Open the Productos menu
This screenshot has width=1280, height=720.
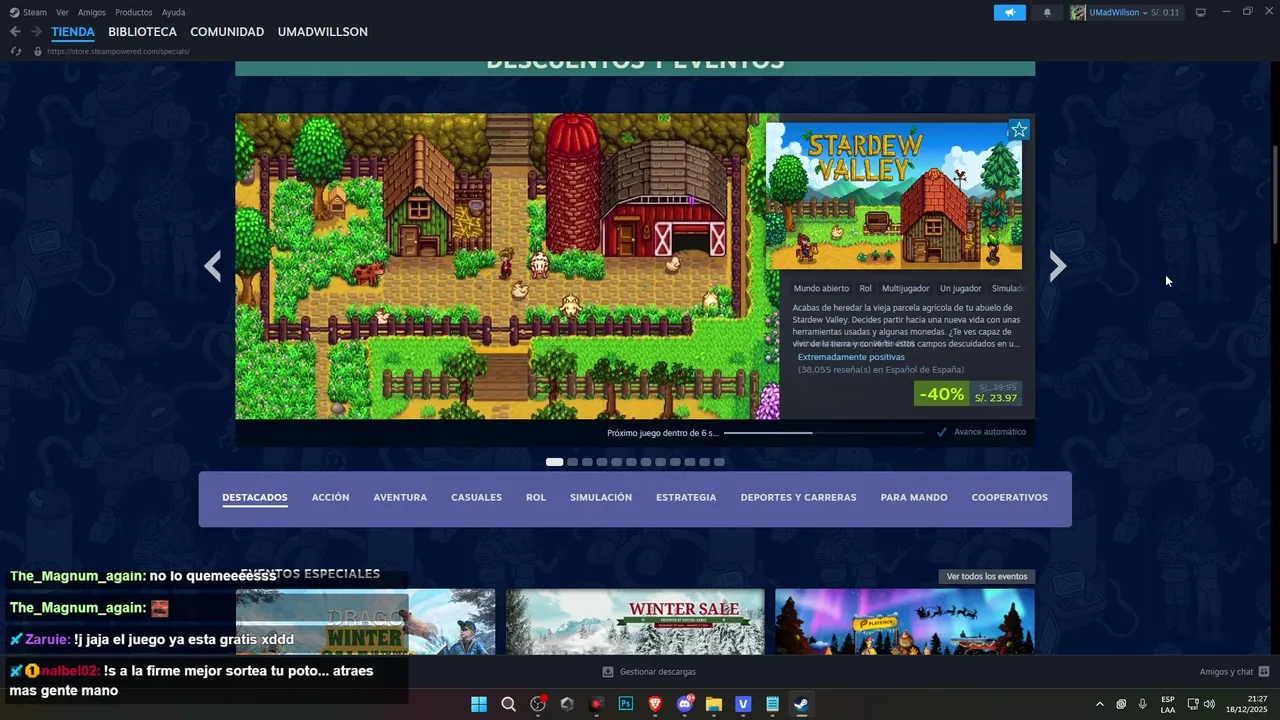pyautogui.click(x=134, y=12)
